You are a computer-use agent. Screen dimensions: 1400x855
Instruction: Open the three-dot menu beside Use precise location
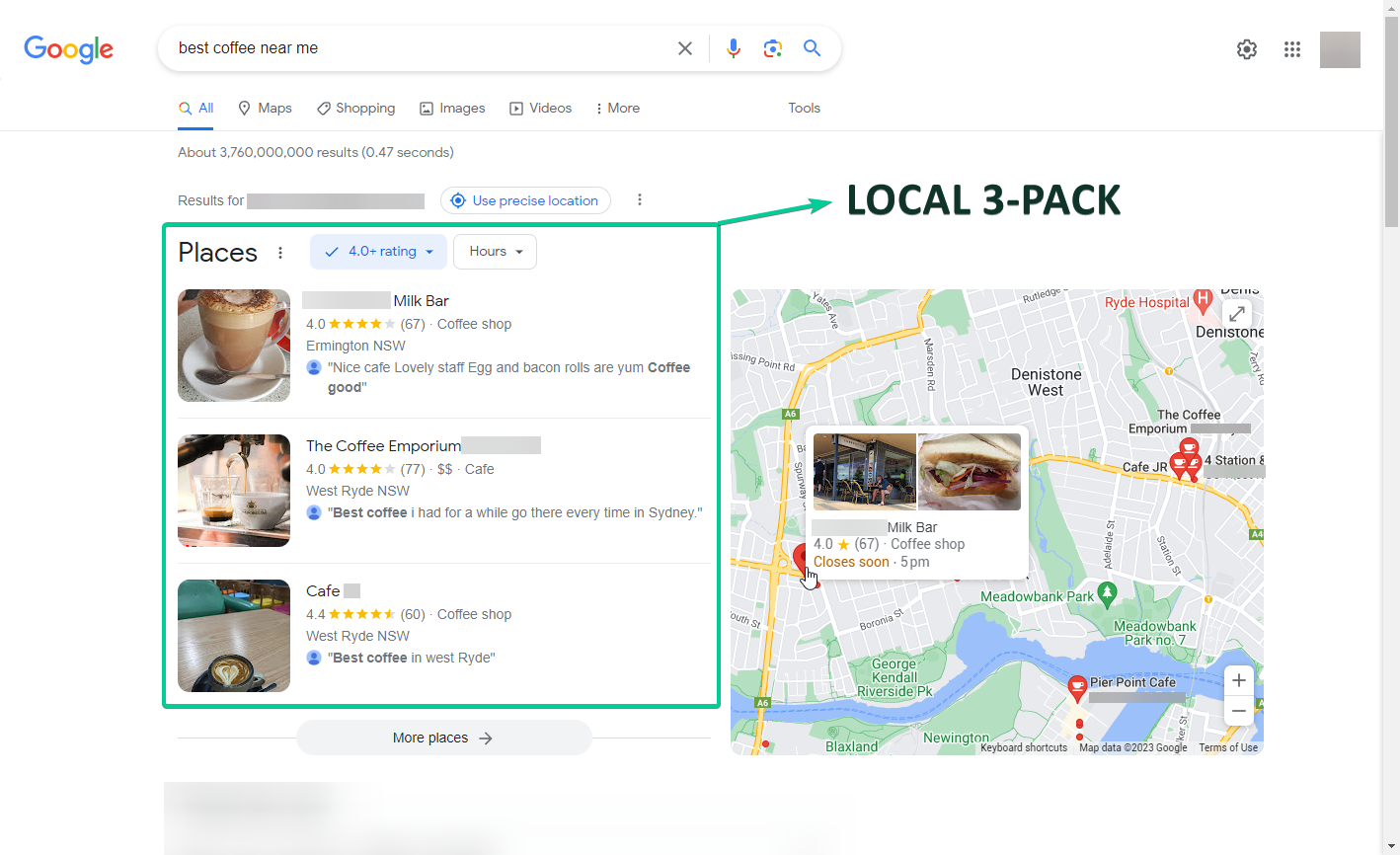click(640, 199)
